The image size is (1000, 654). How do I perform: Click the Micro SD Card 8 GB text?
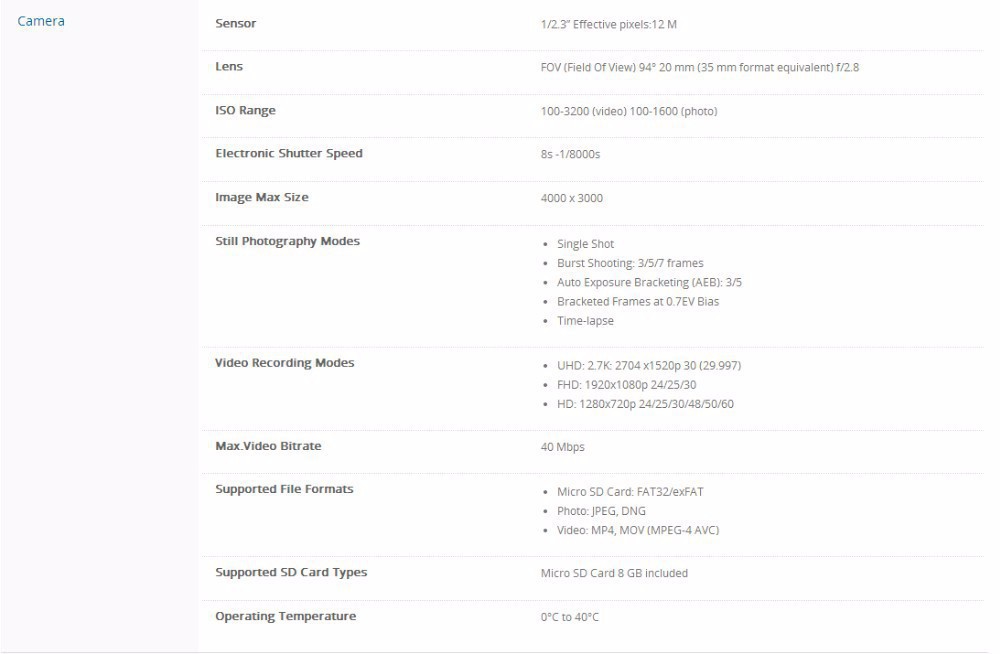(x=614, y=573)
